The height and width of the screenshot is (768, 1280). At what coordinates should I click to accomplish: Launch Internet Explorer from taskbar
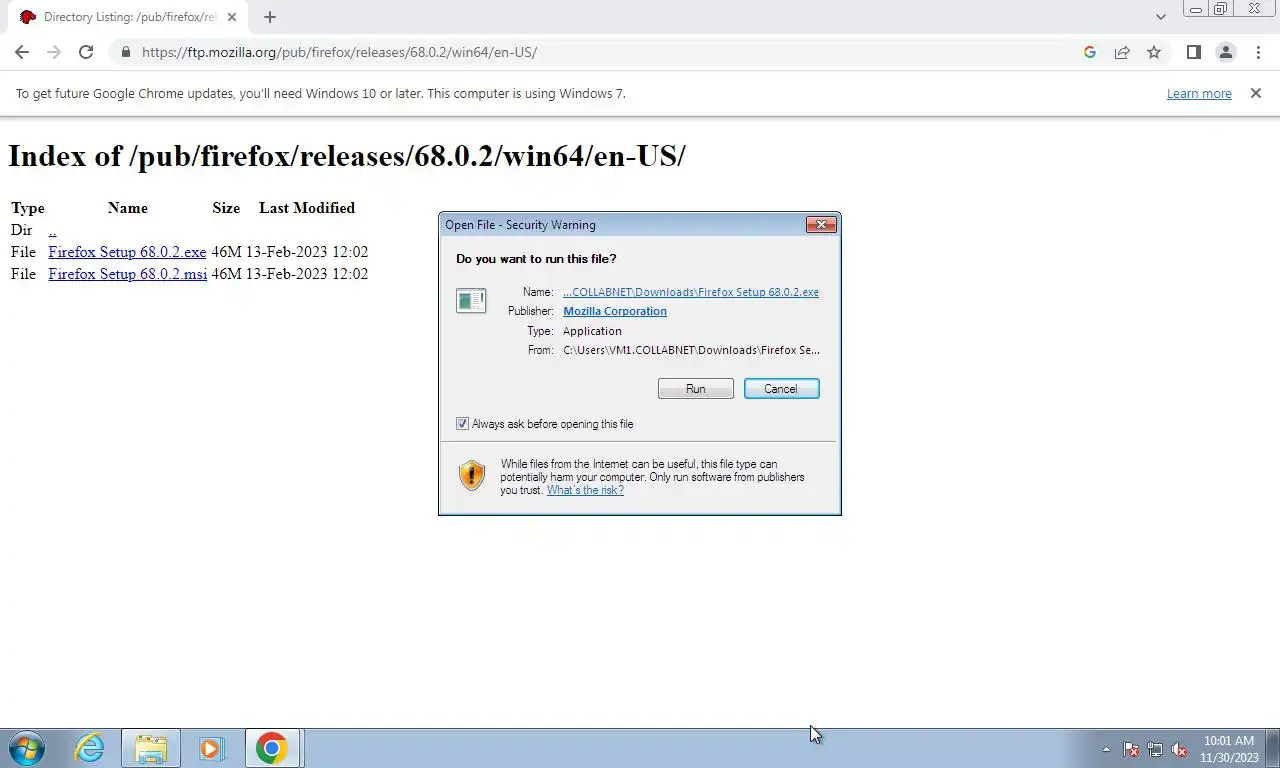click(x=90, y=748)
